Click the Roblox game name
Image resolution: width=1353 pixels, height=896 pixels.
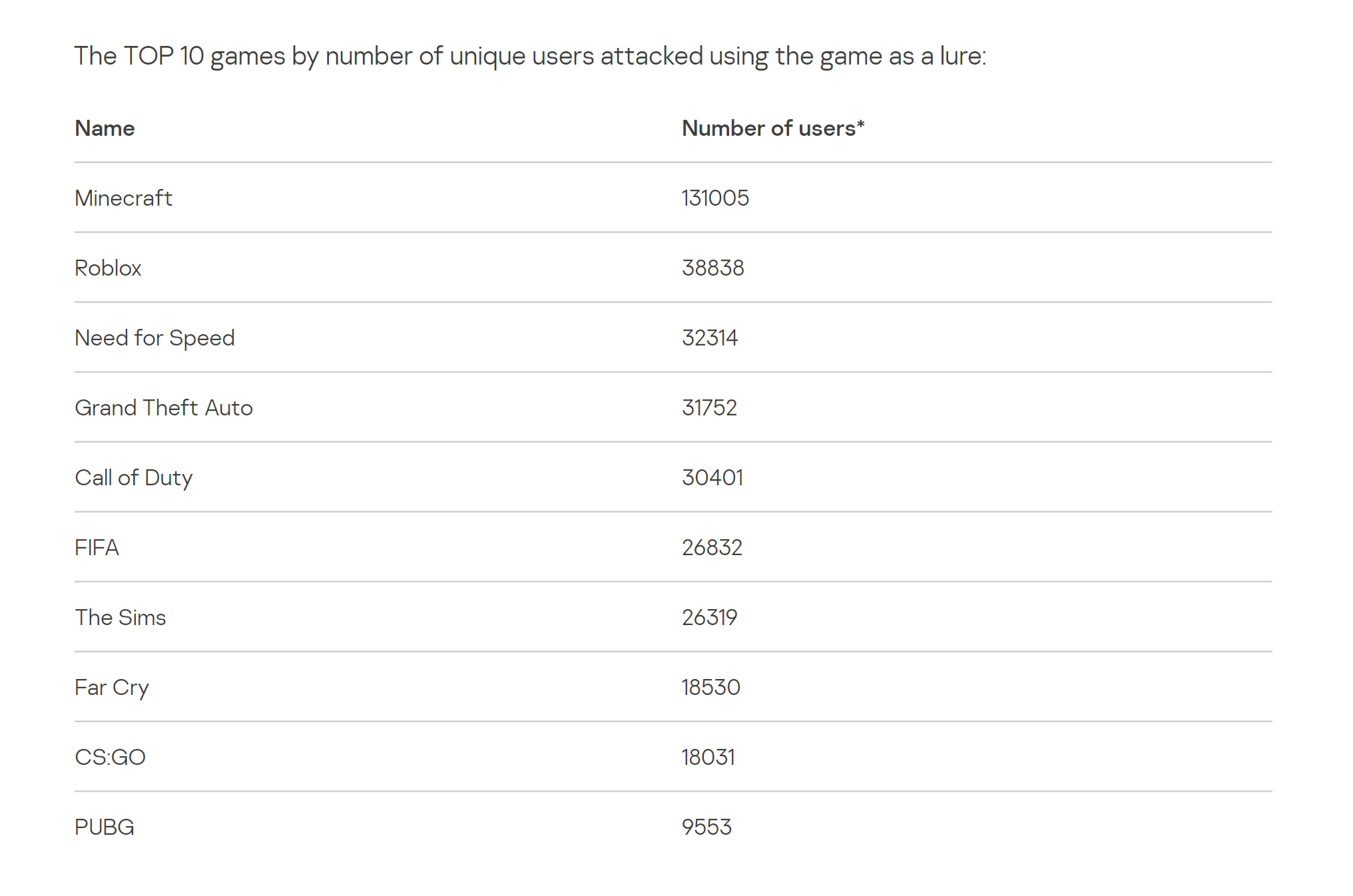pyautogui.click(x=108, y=268)
